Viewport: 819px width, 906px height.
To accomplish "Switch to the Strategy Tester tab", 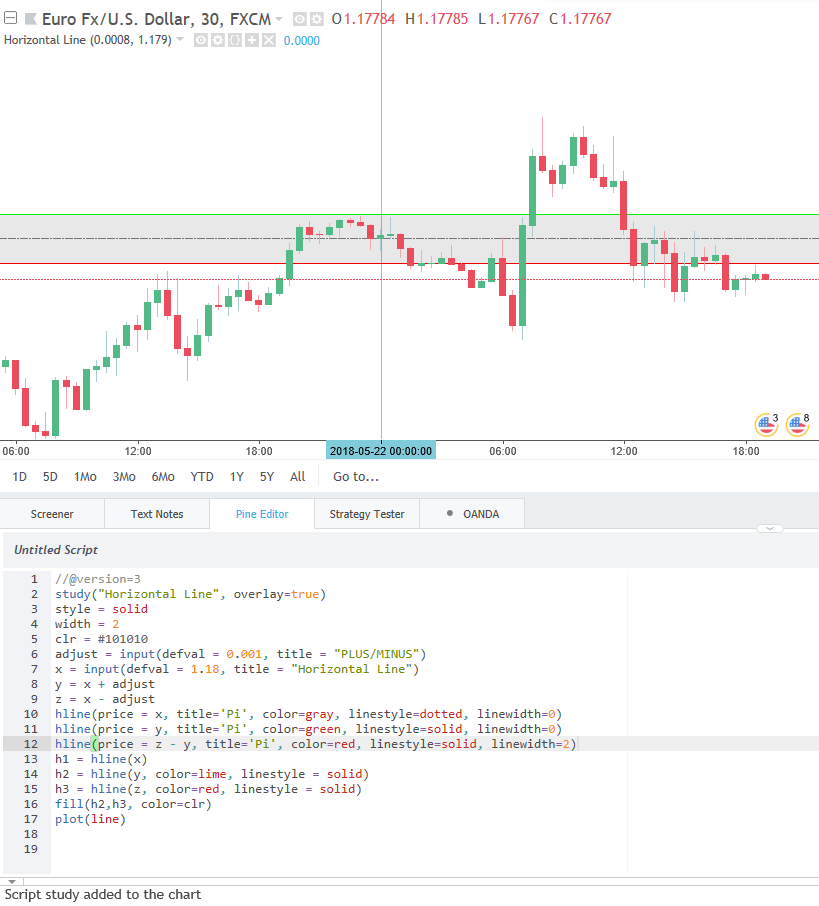I will pyautogui.click(x=367, y=514).
